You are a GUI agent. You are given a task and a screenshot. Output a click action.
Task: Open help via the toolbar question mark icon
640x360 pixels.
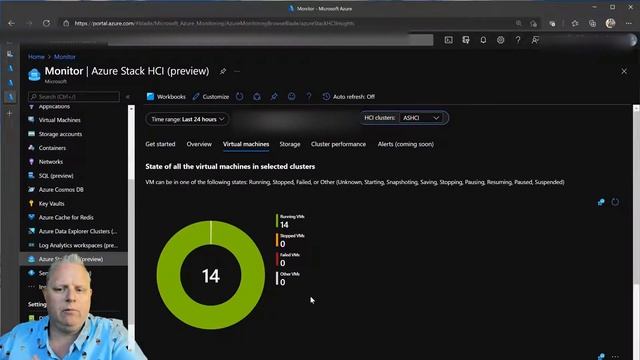[309, 97]
